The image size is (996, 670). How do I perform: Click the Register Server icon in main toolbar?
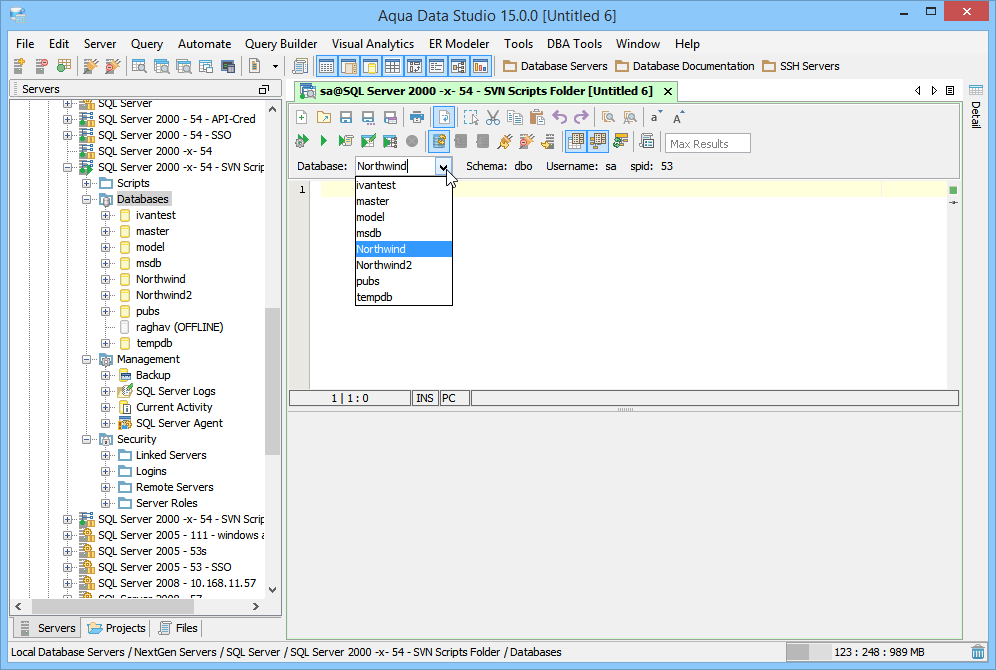pyautogui.click(x=19, y=66)
